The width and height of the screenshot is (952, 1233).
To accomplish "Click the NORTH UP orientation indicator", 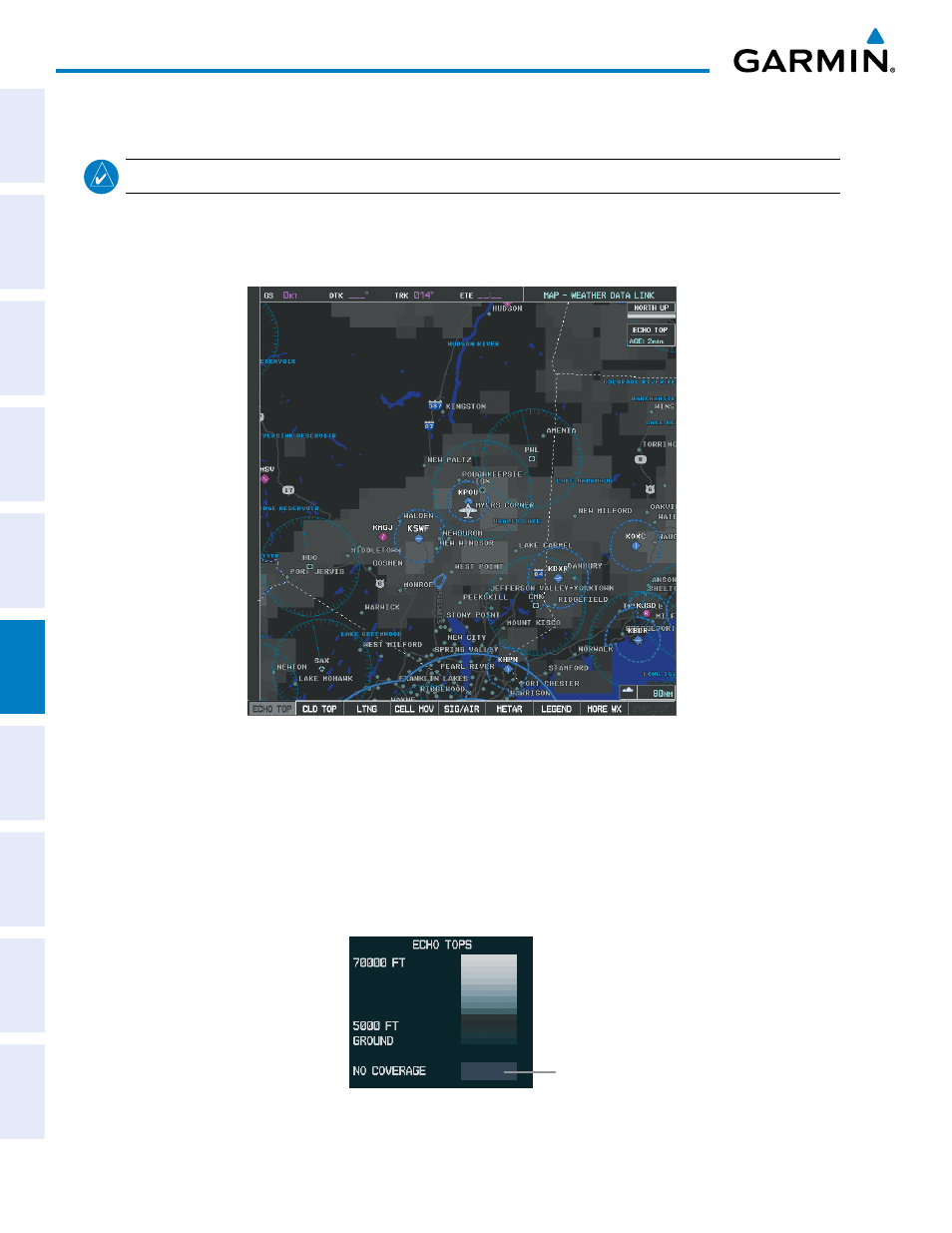I will [x=652, y=308].
